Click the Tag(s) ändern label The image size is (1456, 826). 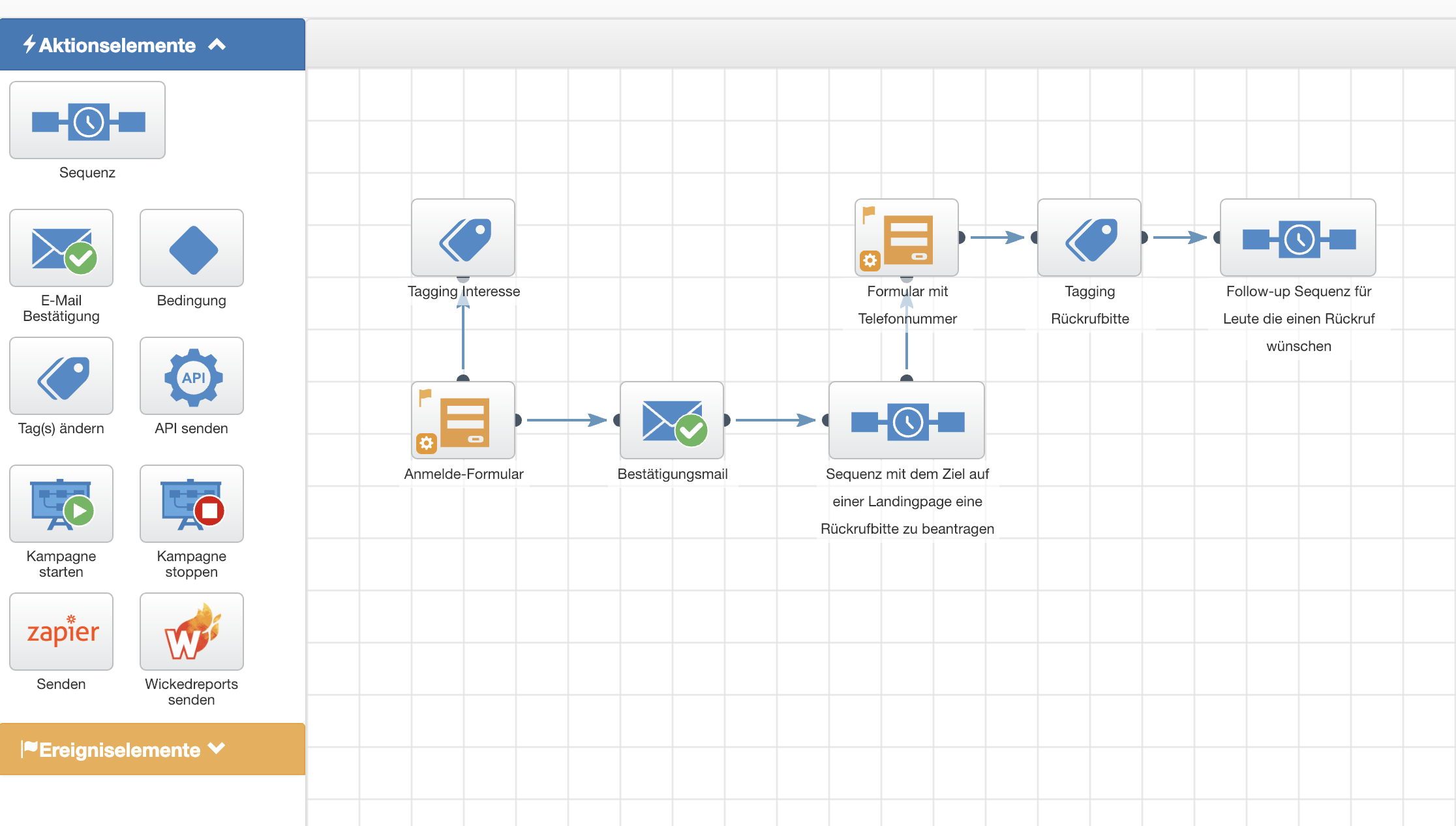tap(61, 428)
